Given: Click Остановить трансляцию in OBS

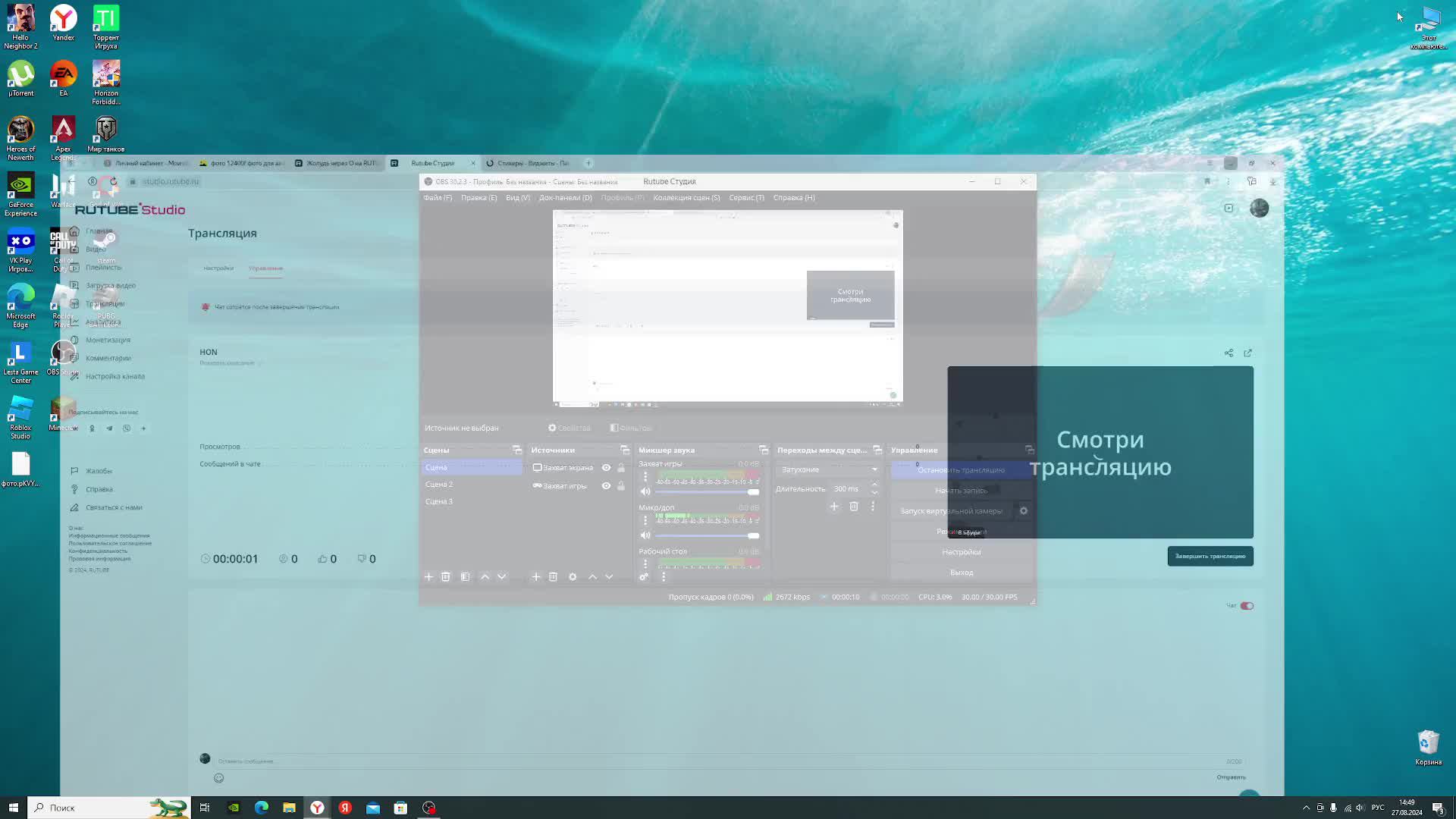Looking at the screenshot, I should tap(961, 470).
